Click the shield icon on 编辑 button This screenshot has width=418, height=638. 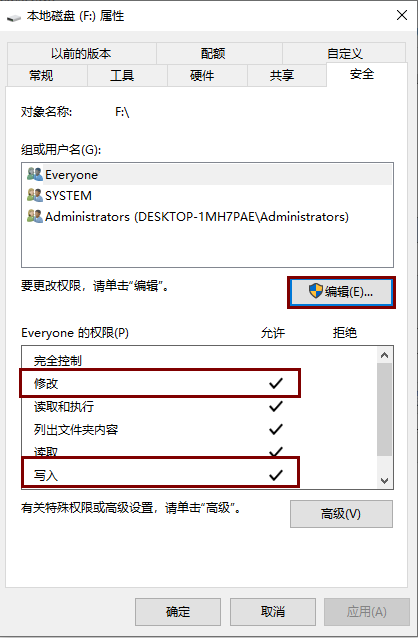point(315,291)
